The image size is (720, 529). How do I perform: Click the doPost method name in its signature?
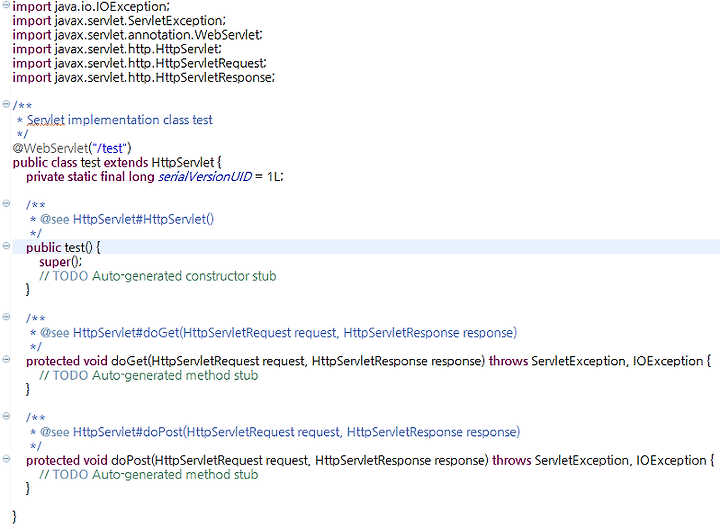click(131, 460)
